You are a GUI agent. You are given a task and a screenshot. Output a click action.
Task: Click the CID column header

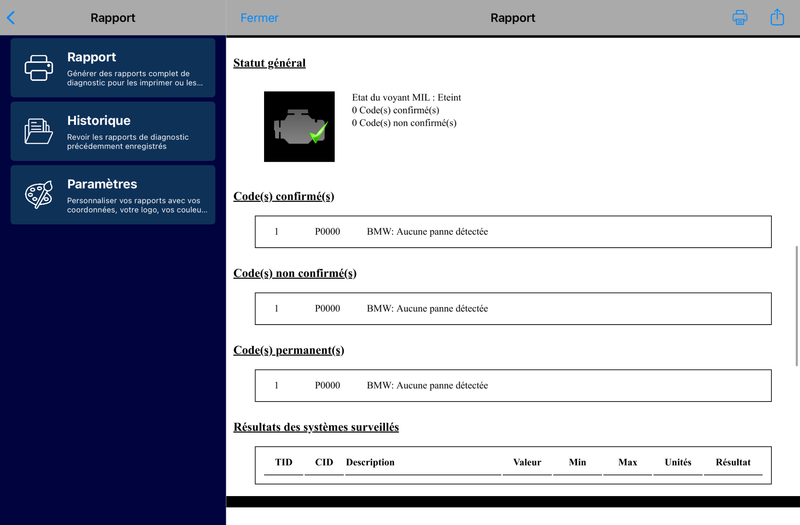324,462
